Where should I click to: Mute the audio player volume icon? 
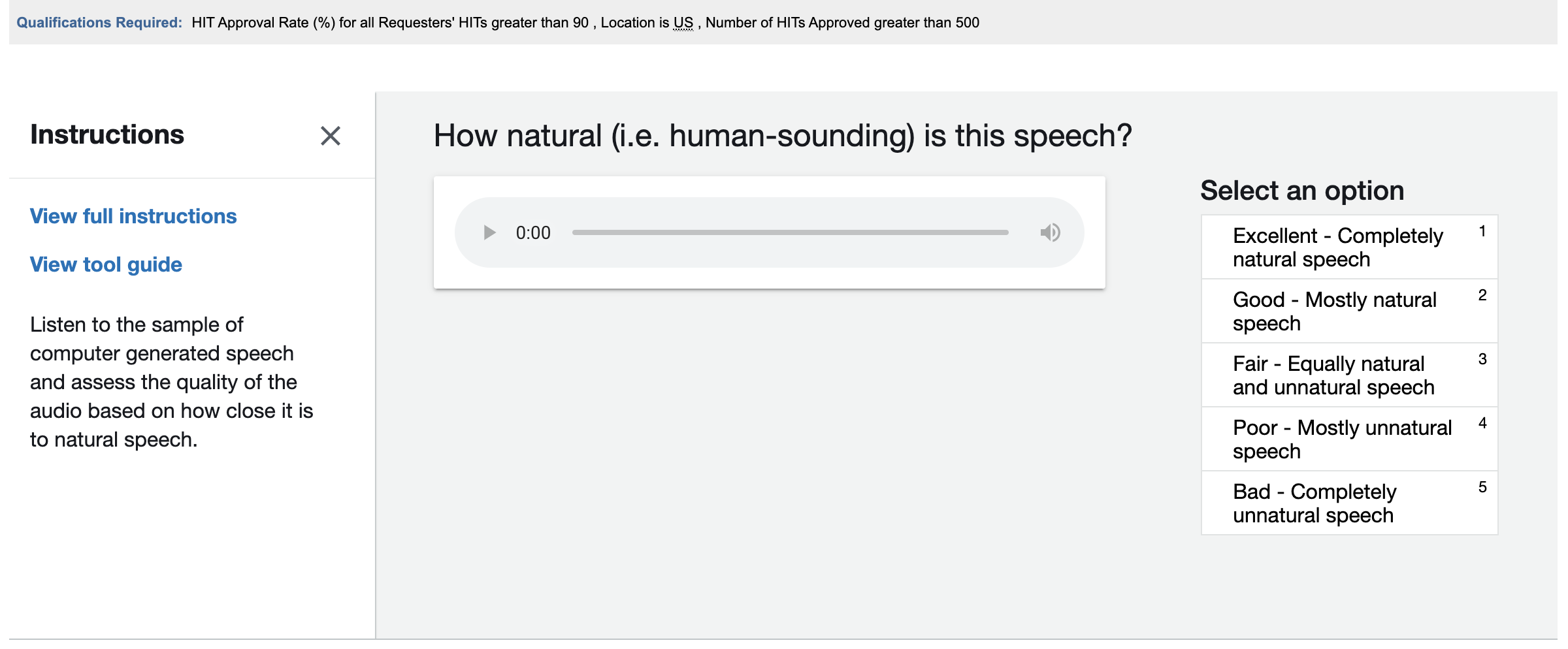[1050, 232]
